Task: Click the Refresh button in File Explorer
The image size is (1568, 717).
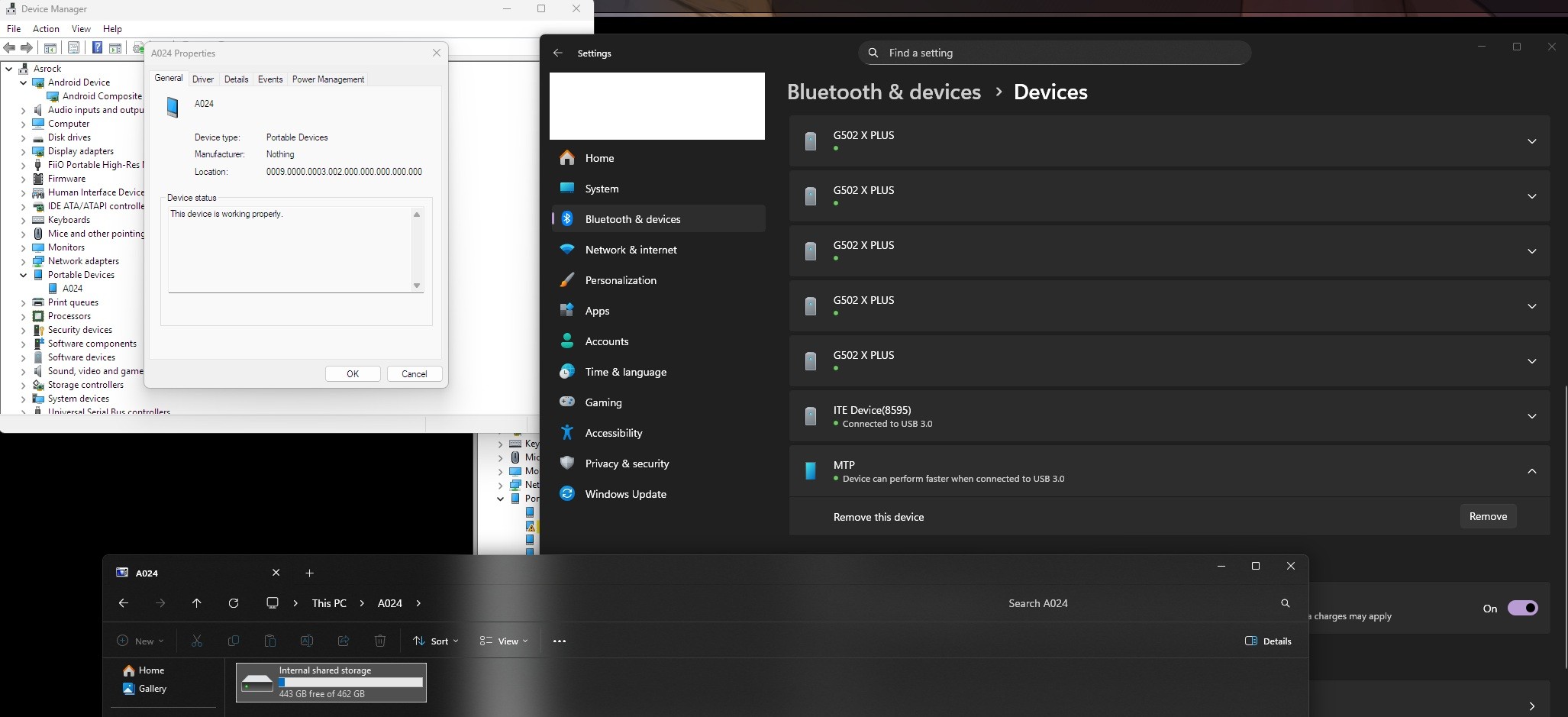Action: click(234, 603)
